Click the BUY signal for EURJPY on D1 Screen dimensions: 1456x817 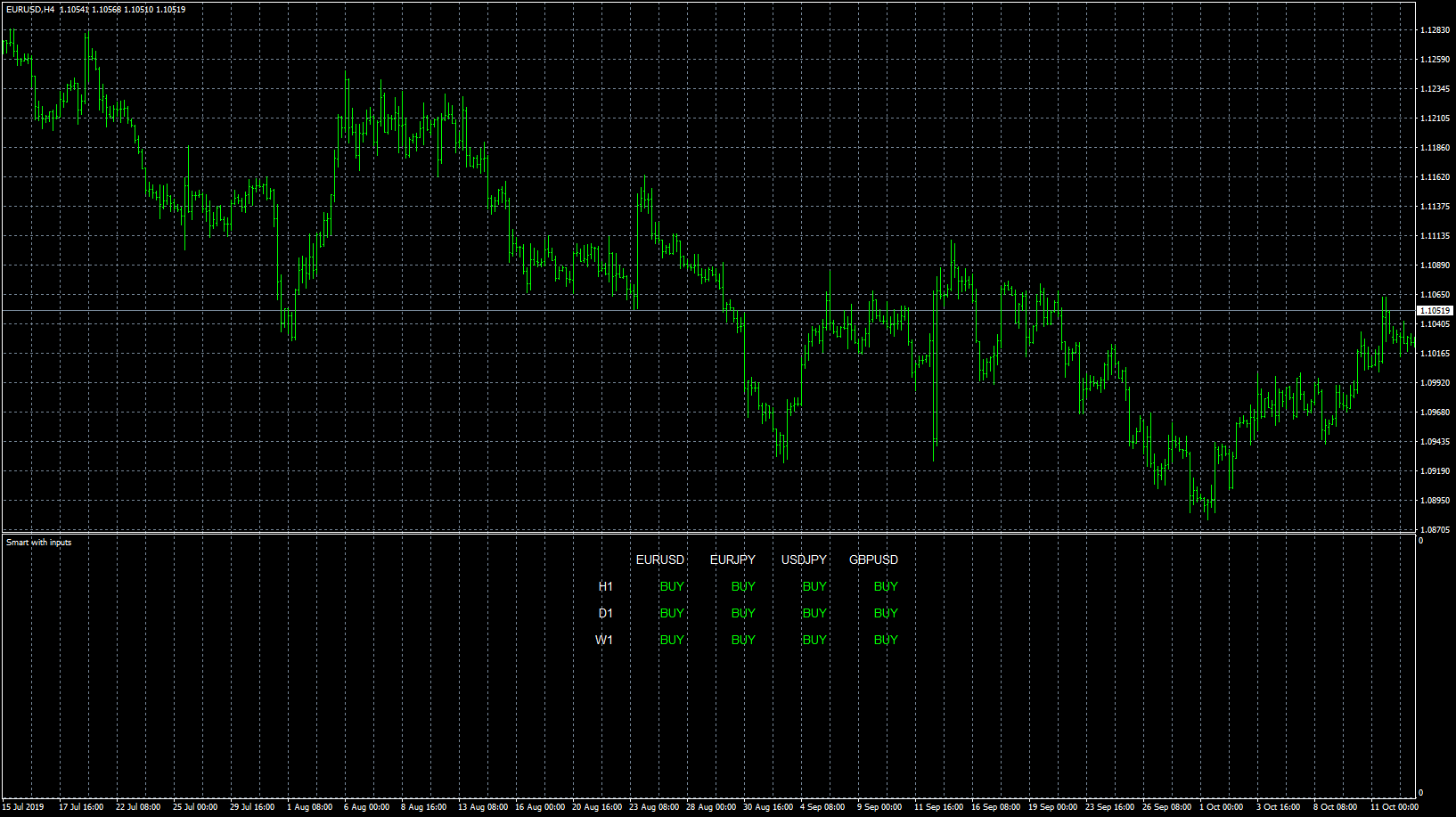[x=743, y=613]
